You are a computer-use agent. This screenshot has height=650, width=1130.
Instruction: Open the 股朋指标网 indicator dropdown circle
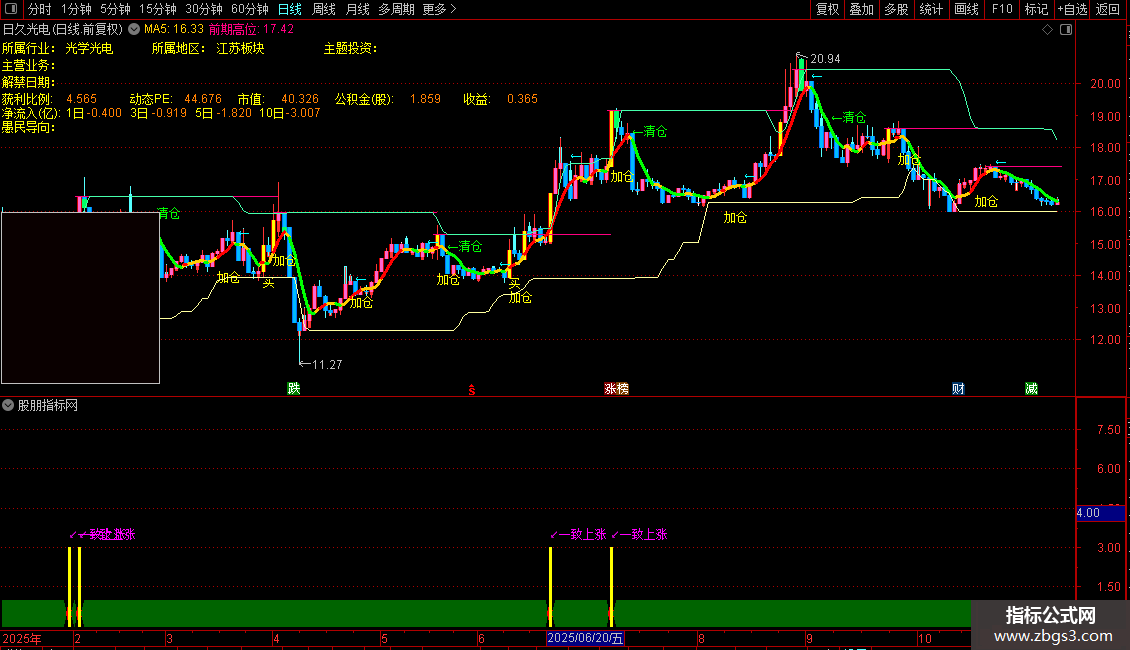point(8,406)
